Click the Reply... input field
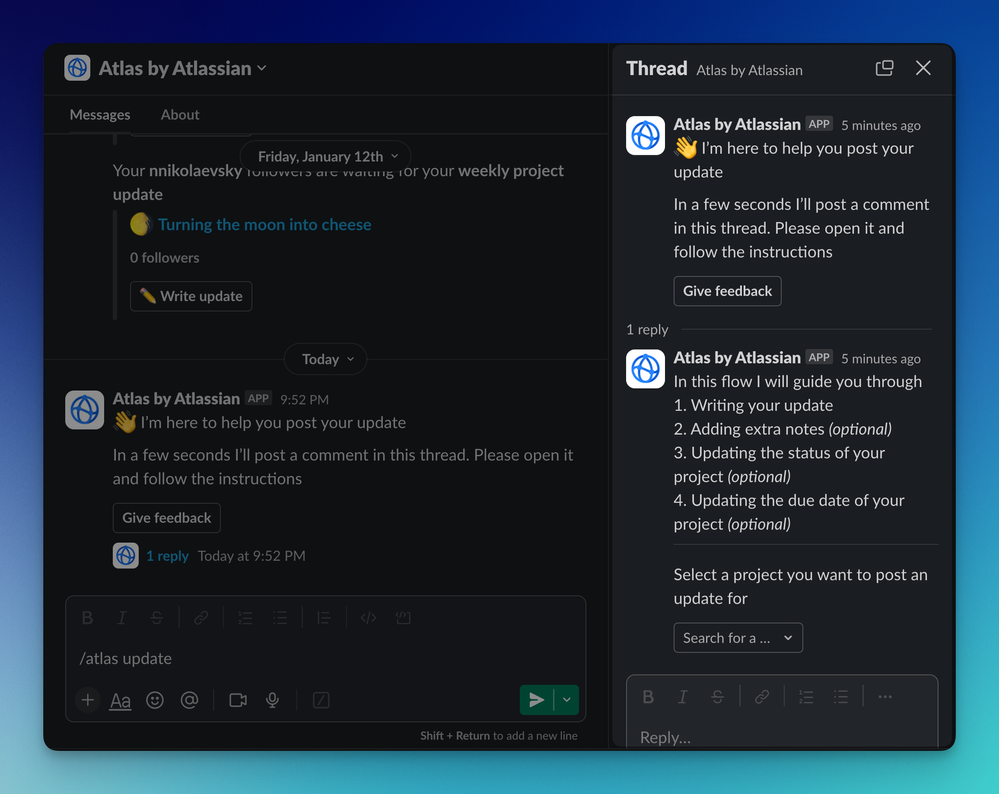This screenshot has width=999, height=794. click(782, 737)
